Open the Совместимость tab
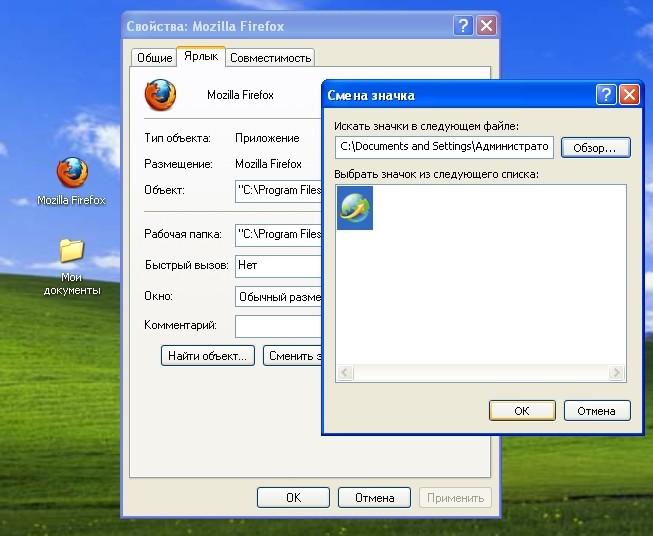 (x=270, y=58)
